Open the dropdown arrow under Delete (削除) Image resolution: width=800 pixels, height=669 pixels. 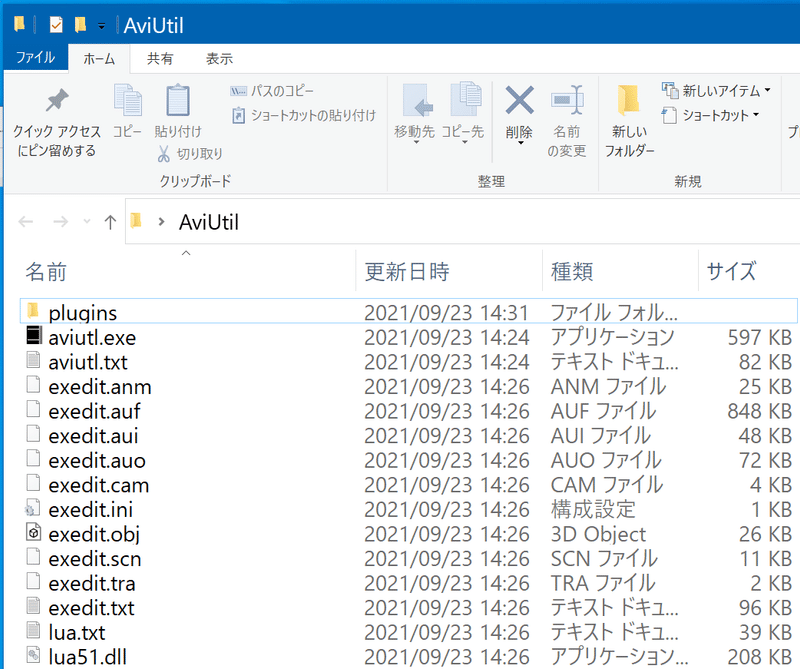click(x=520, y=143)
